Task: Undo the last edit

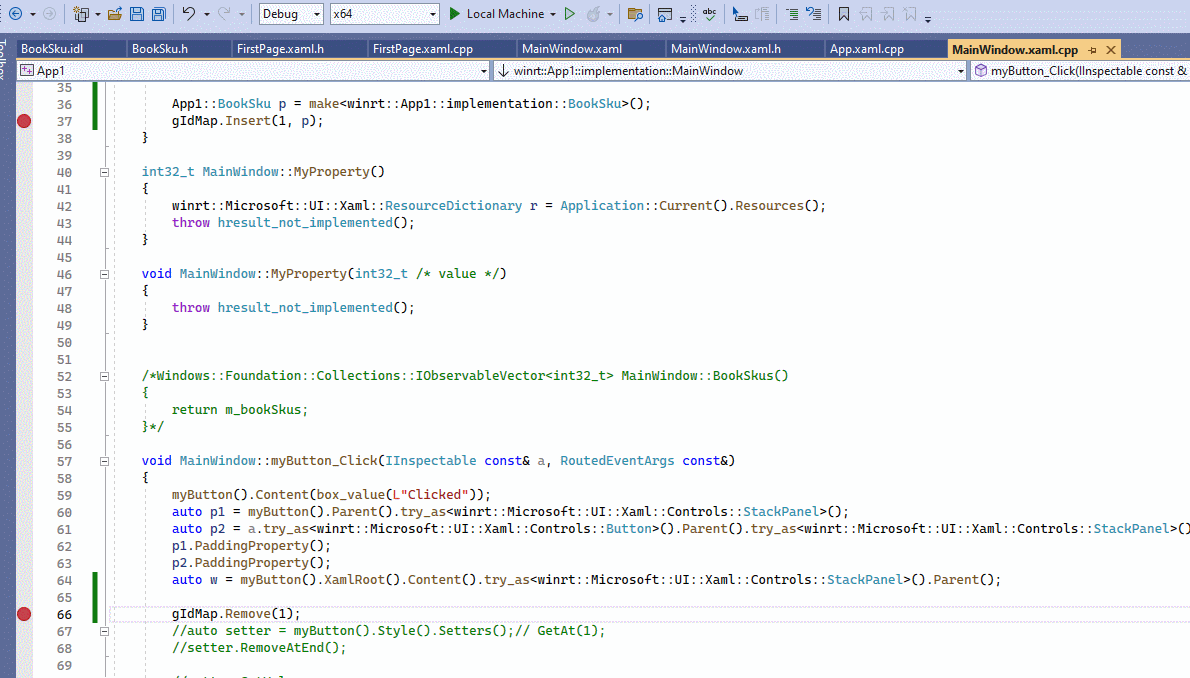Action: (187, 13)
